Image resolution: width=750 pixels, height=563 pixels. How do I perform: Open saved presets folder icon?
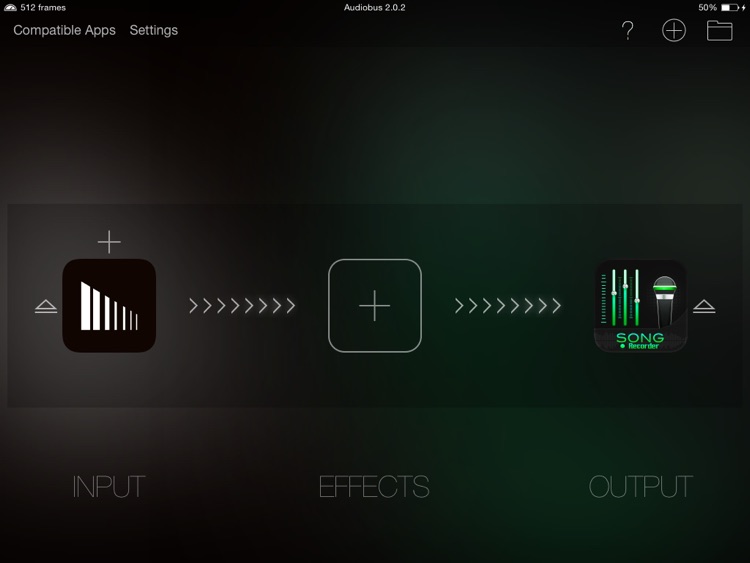click(719, 31)
